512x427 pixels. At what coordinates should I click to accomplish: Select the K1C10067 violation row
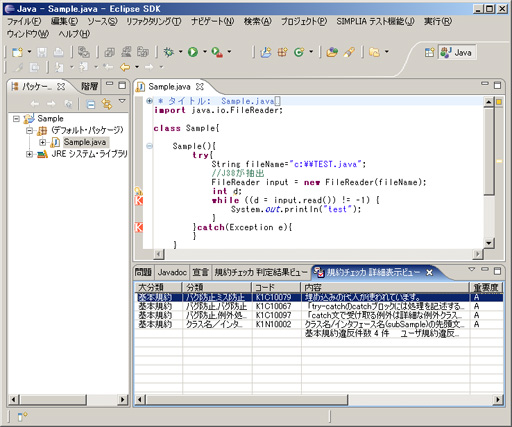[x=320, y=306]
